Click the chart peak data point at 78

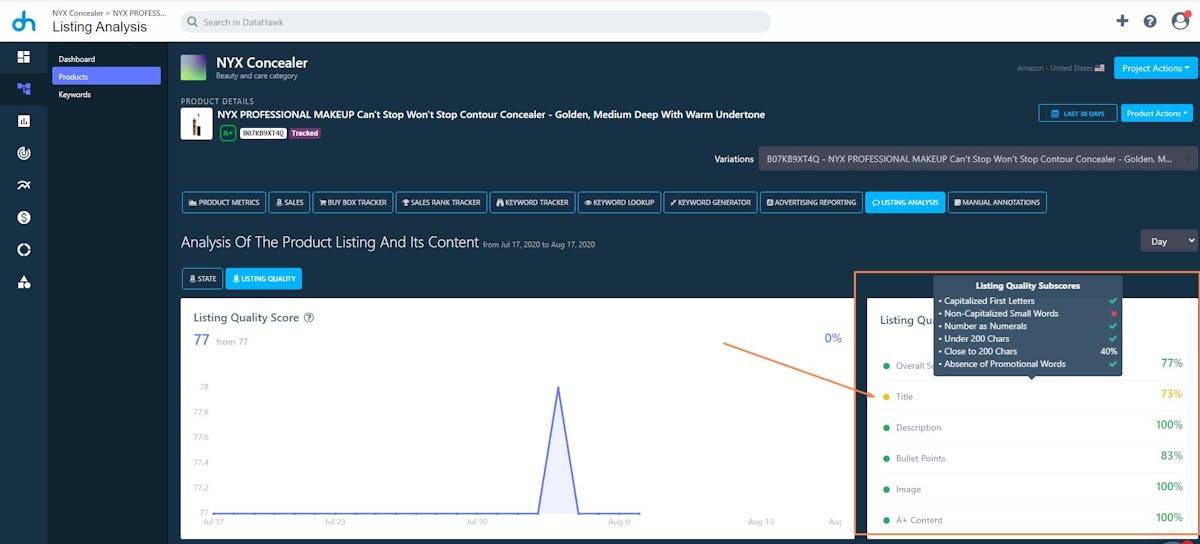point(558,387)
